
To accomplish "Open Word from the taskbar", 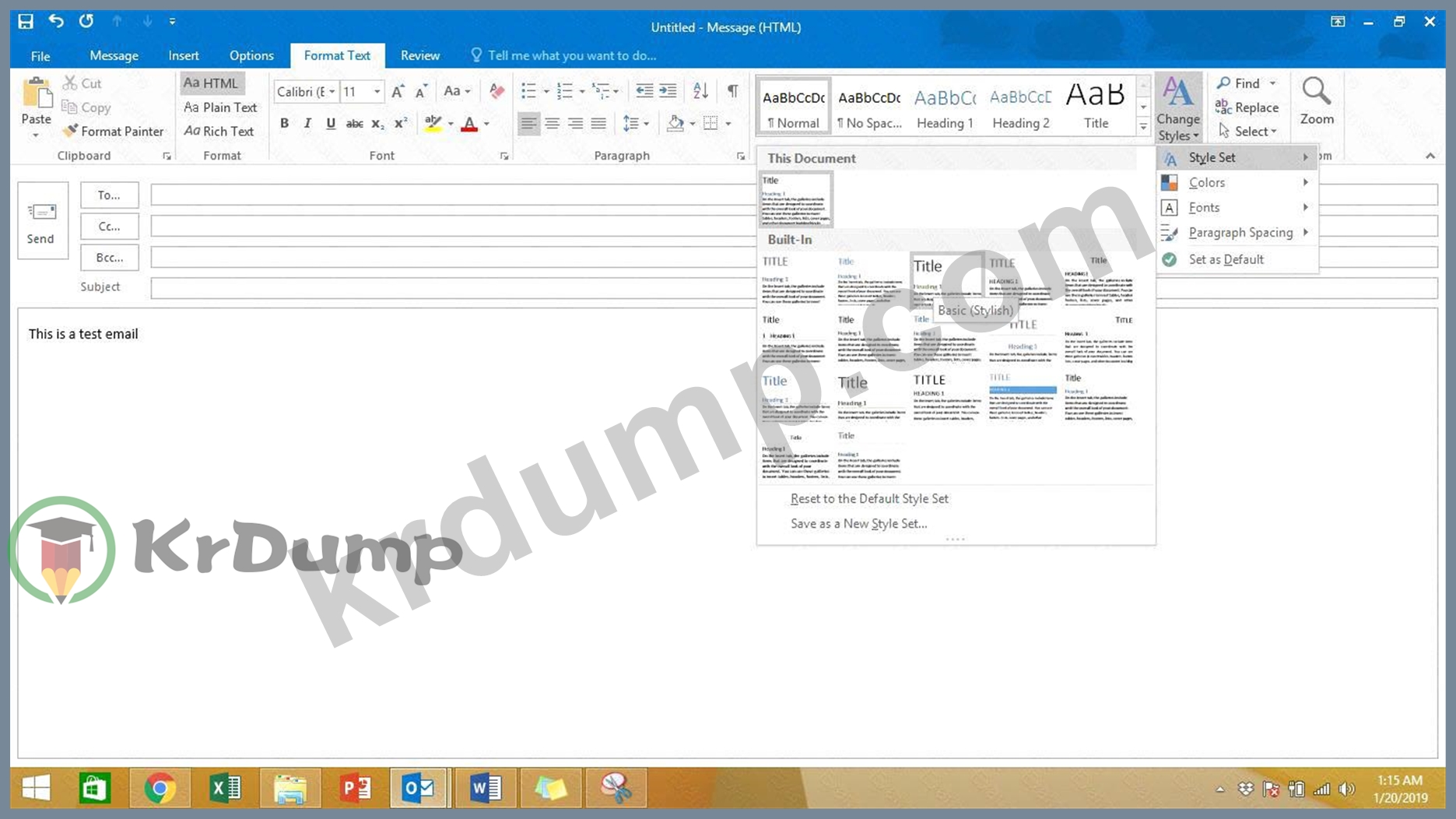I will coord(486,789).
